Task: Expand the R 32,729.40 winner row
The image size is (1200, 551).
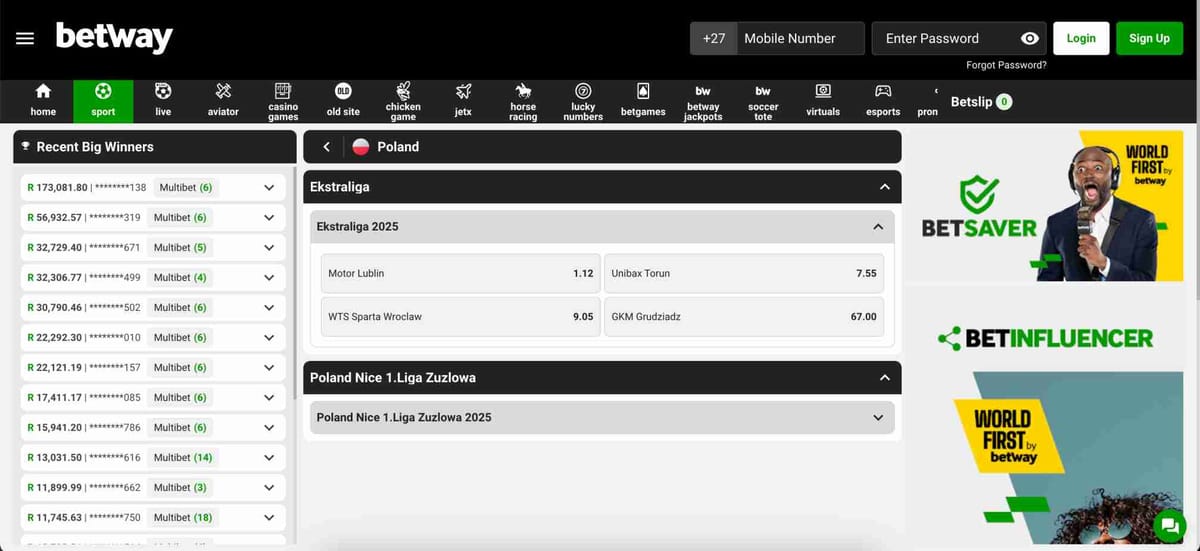Action: 269,247
